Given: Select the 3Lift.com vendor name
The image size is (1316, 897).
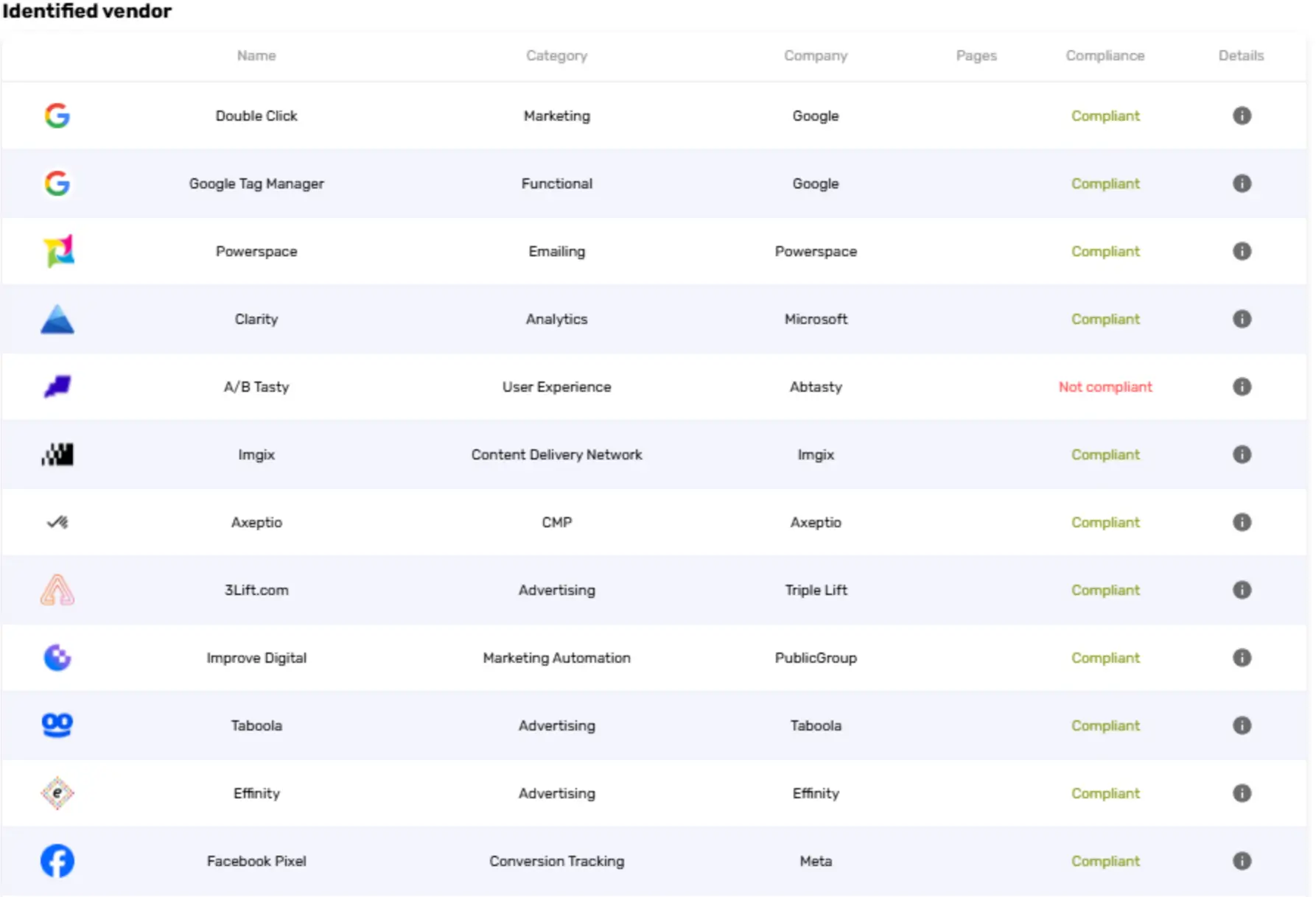Looking at the screenshot, I should pyautogui.click(x=256, y=590).
